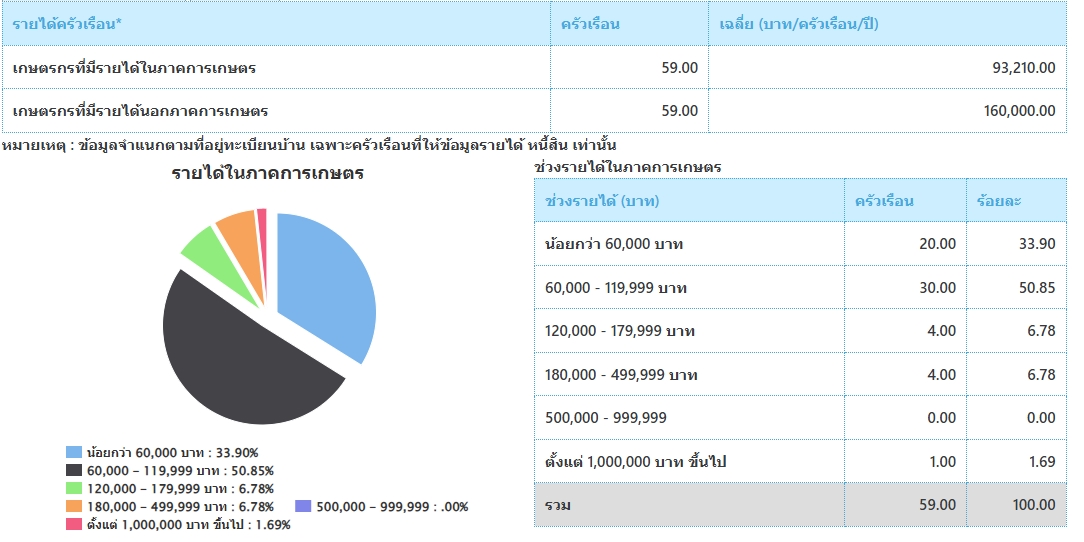Click the green legend swatch for 120,000 – 179,999 บาท

[74, 489]
